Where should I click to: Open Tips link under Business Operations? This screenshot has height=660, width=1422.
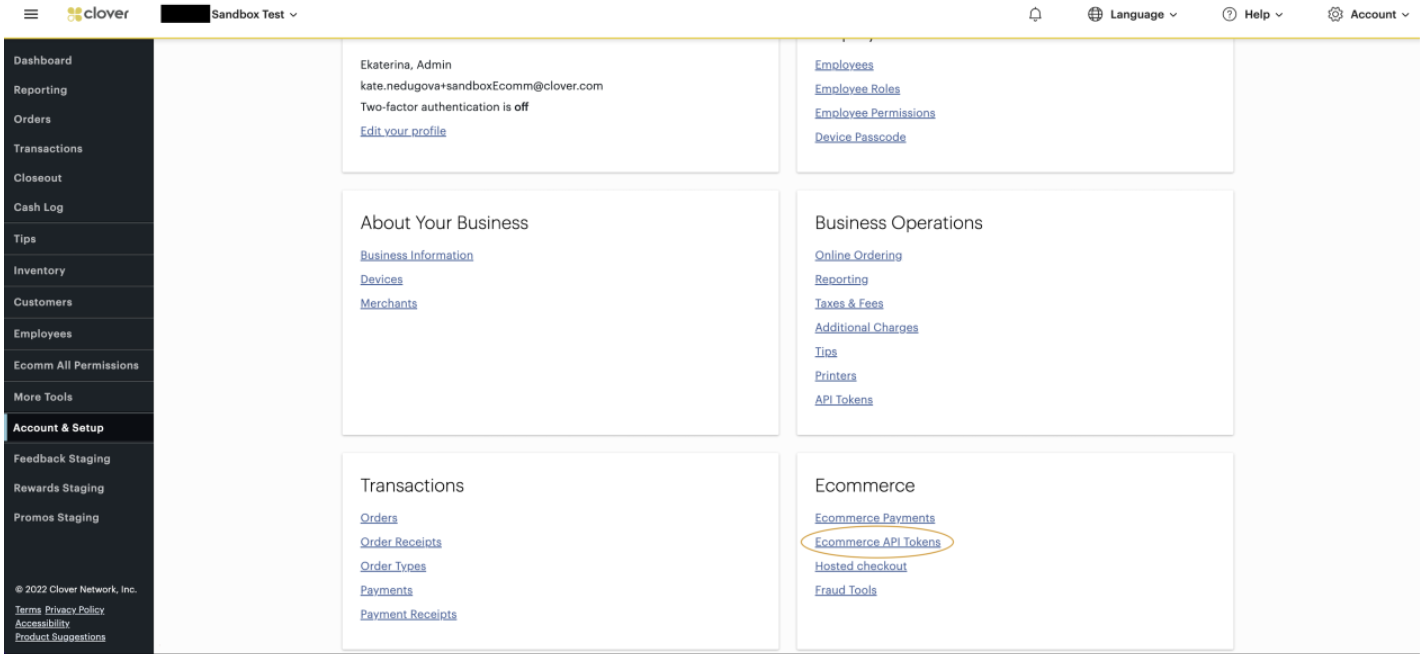click(826, 352)
